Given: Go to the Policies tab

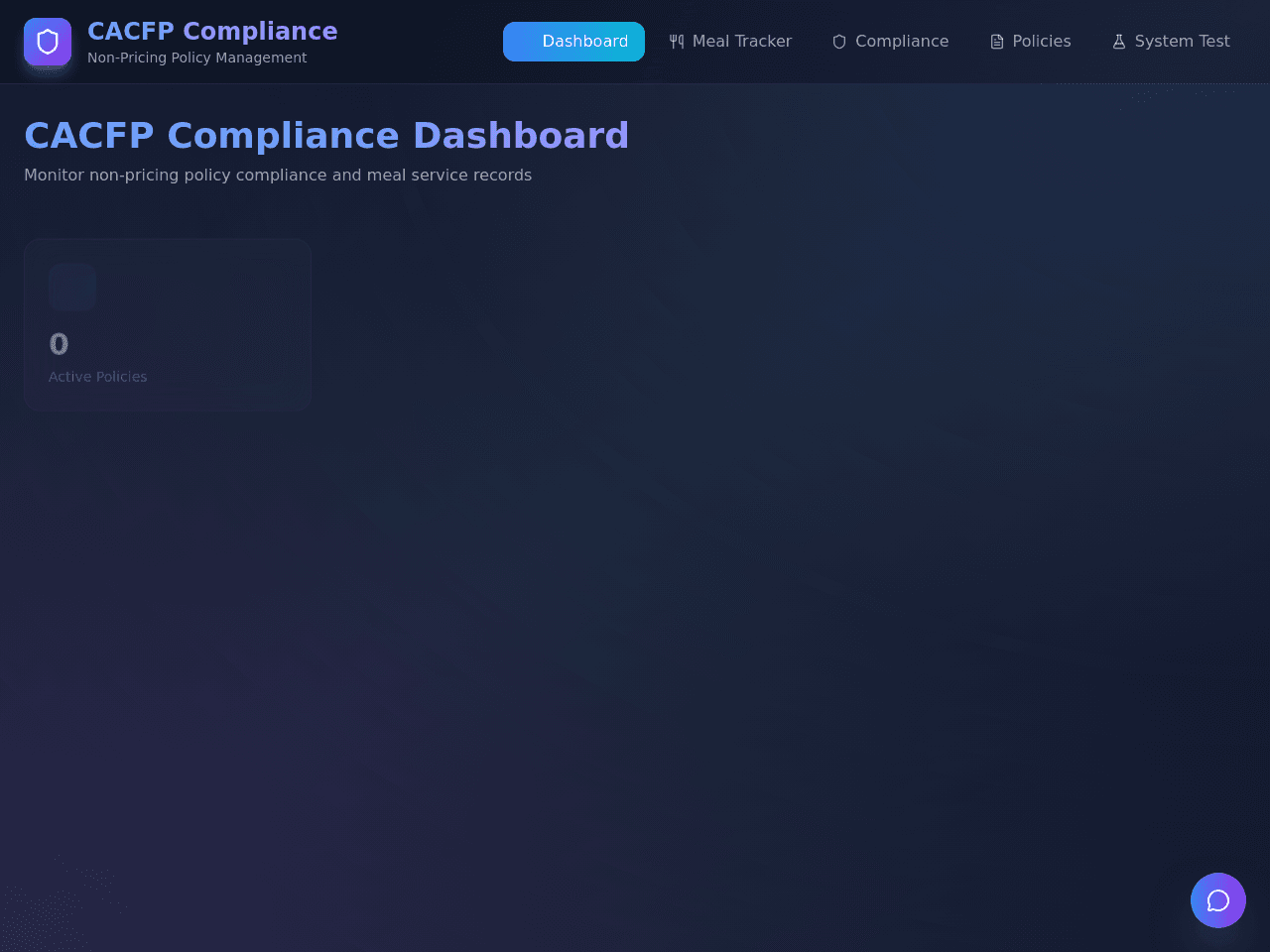Looking at the screenshot, I should [1031, 42].
